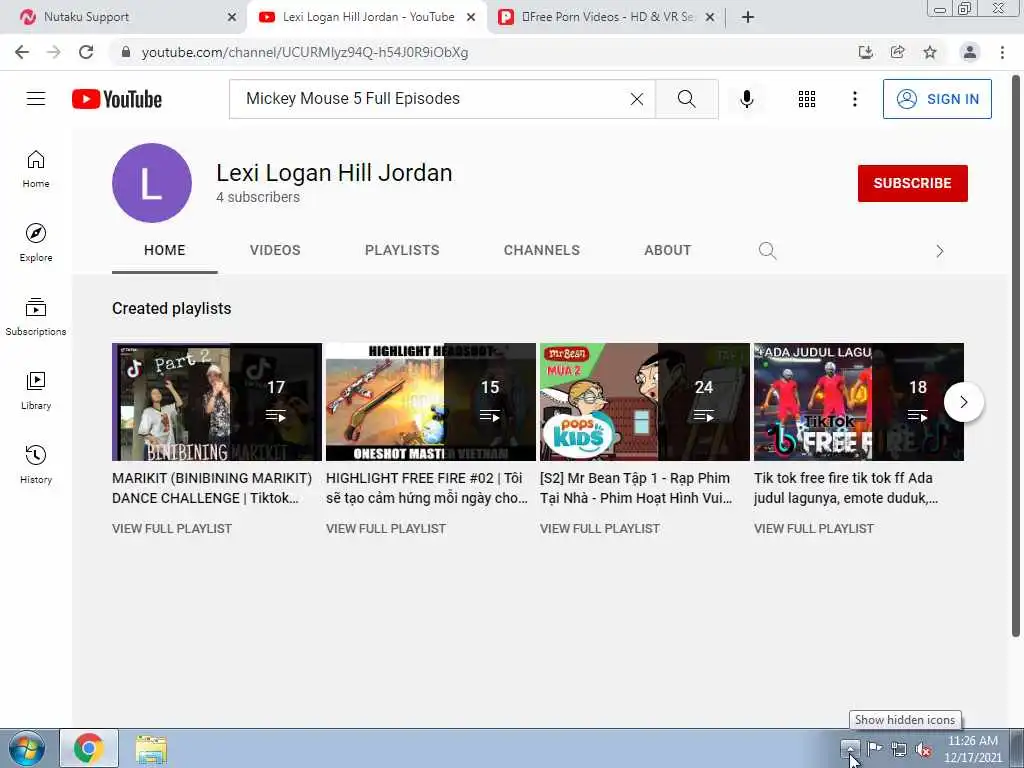Select the CHANNELS channel tab
1024x768 pixels.
tap(541, 250)
